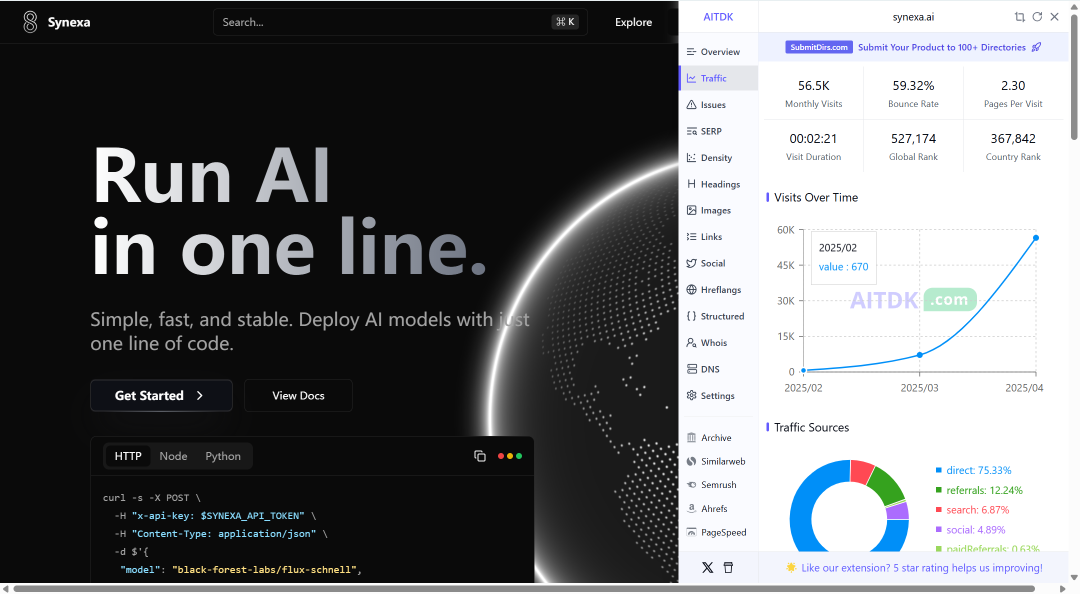Click the red search segment of donut chart
Viewport: 1080px width, 594px height.
(862, 471)
